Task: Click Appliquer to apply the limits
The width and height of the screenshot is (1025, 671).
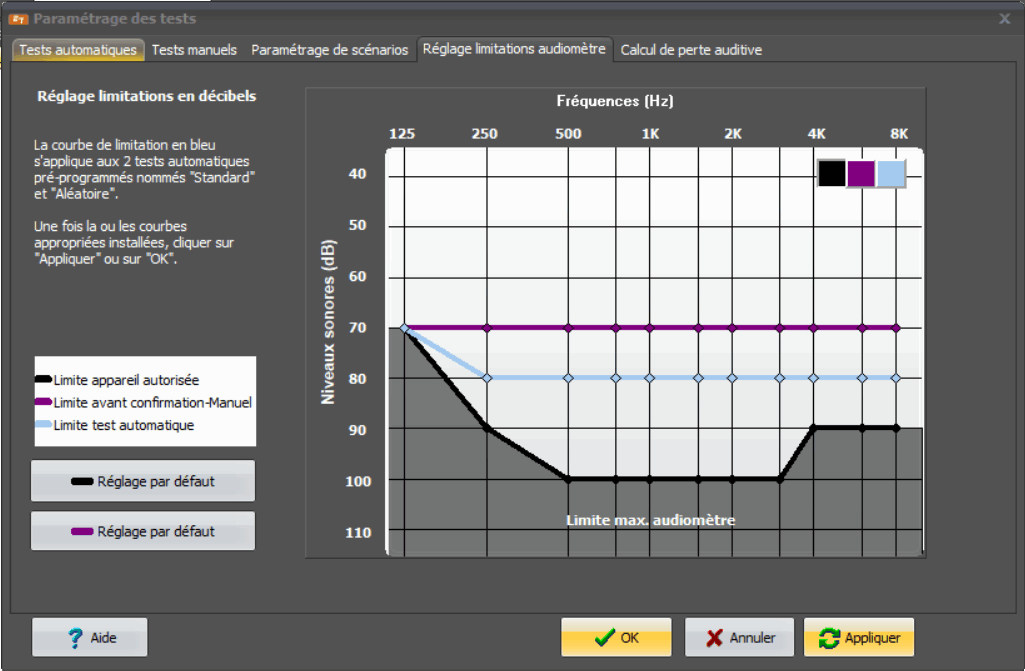Action: pos(859,638)
